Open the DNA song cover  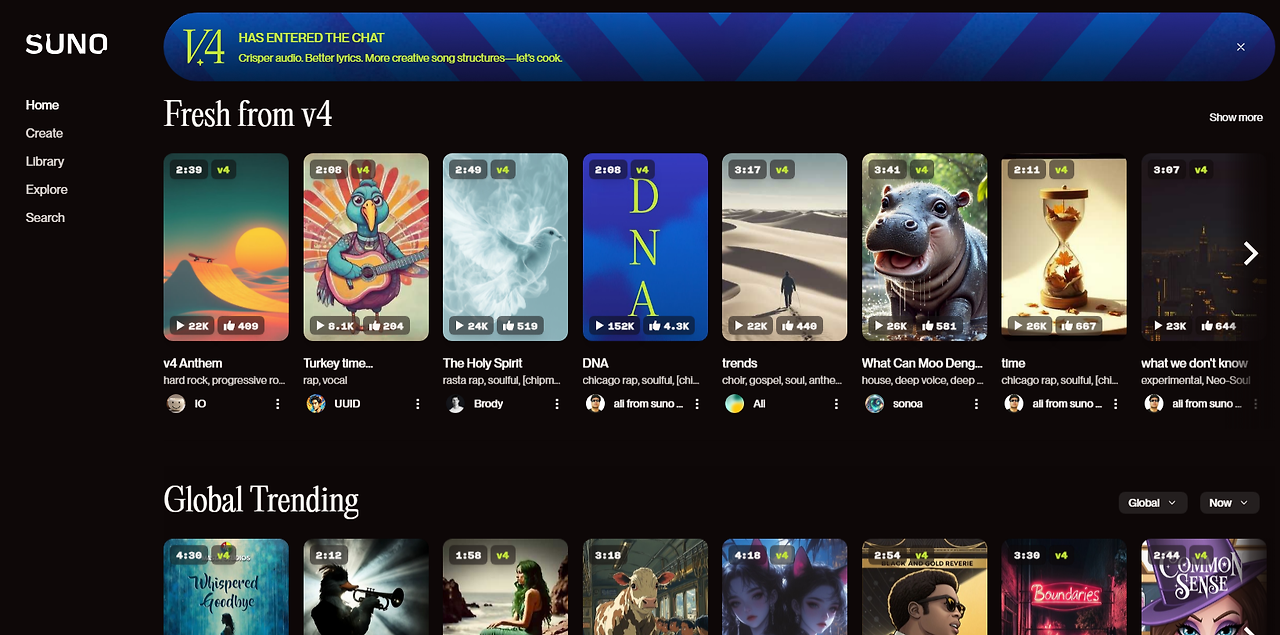pyautogui.click(x=645, y=247)
